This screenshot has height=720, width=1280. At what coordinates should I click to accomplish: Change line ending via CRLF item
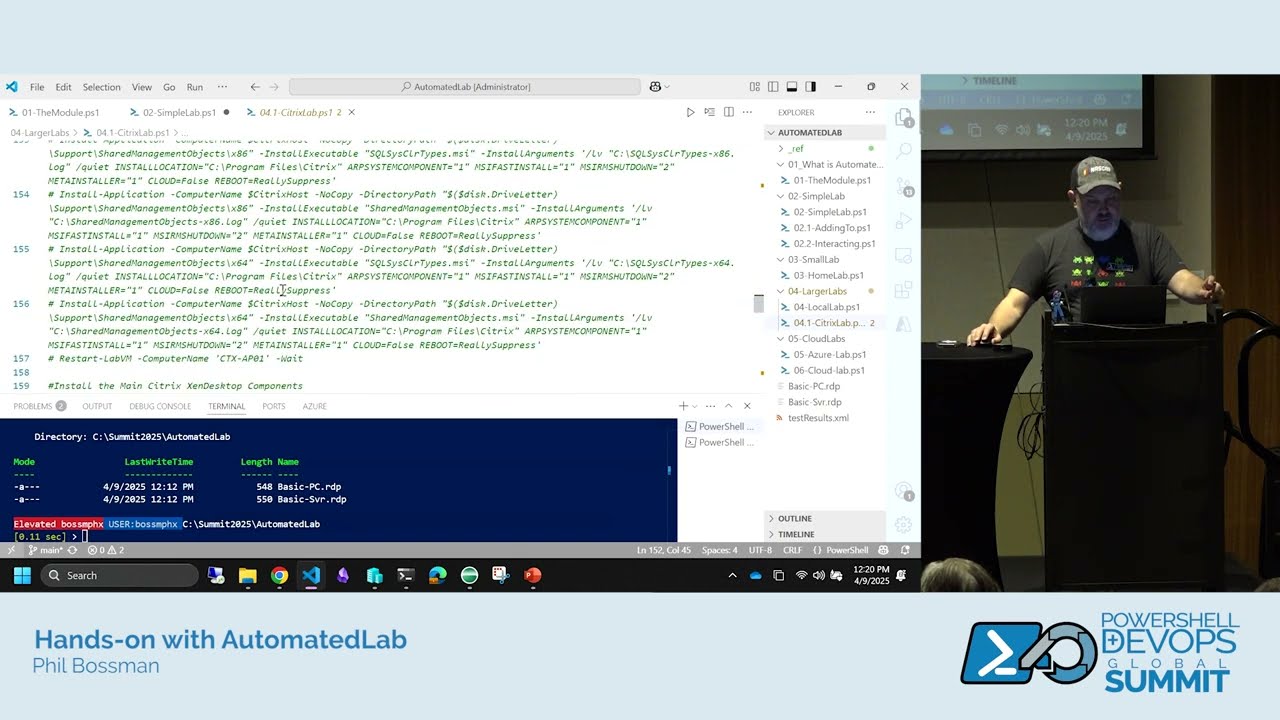pos(792,550)
